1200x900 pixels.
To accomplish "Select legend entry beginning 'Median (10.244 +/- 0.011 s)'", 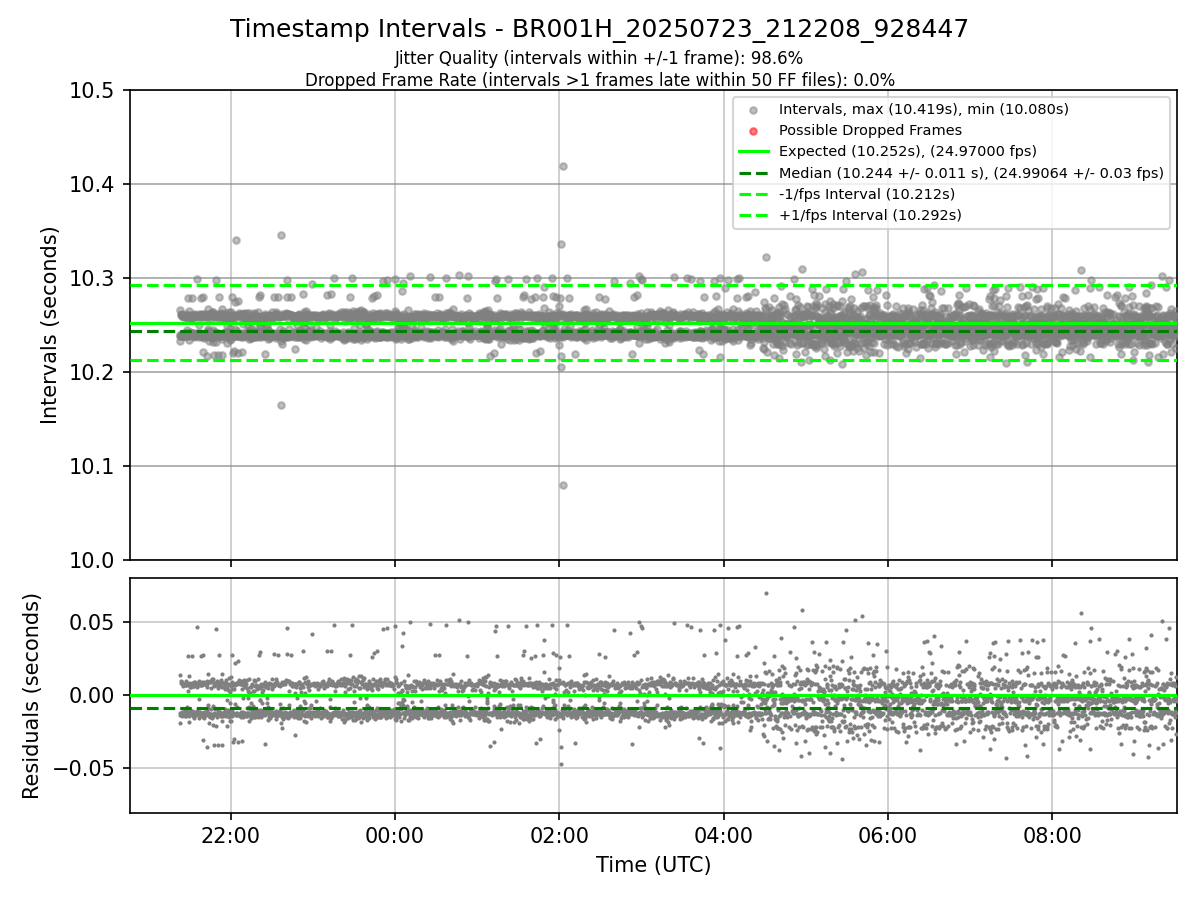I will 971,173.
